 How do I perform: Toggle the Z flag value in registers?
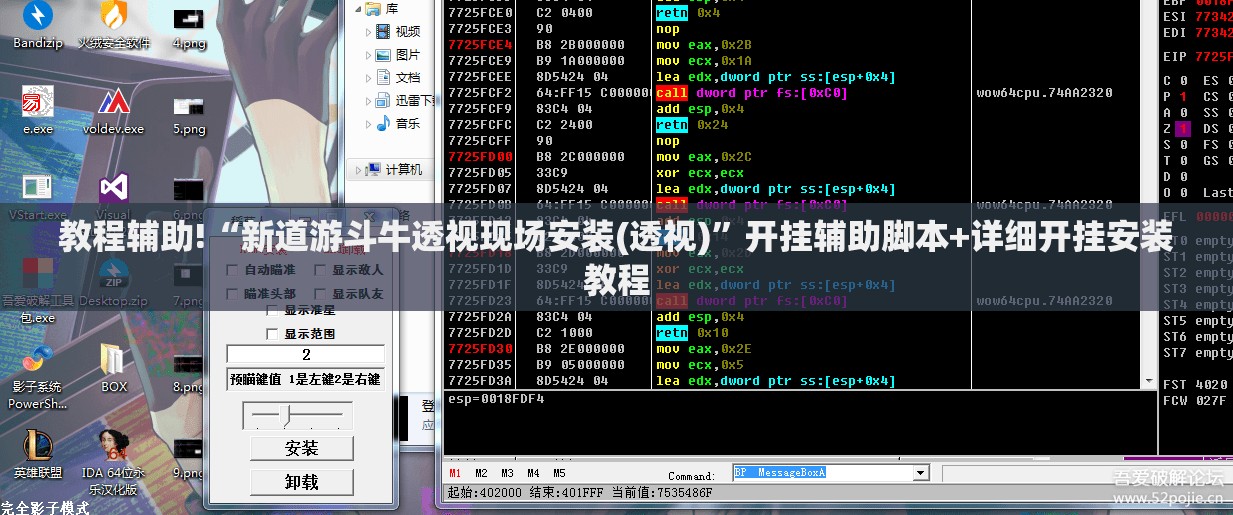click(x=1184, y=129)
